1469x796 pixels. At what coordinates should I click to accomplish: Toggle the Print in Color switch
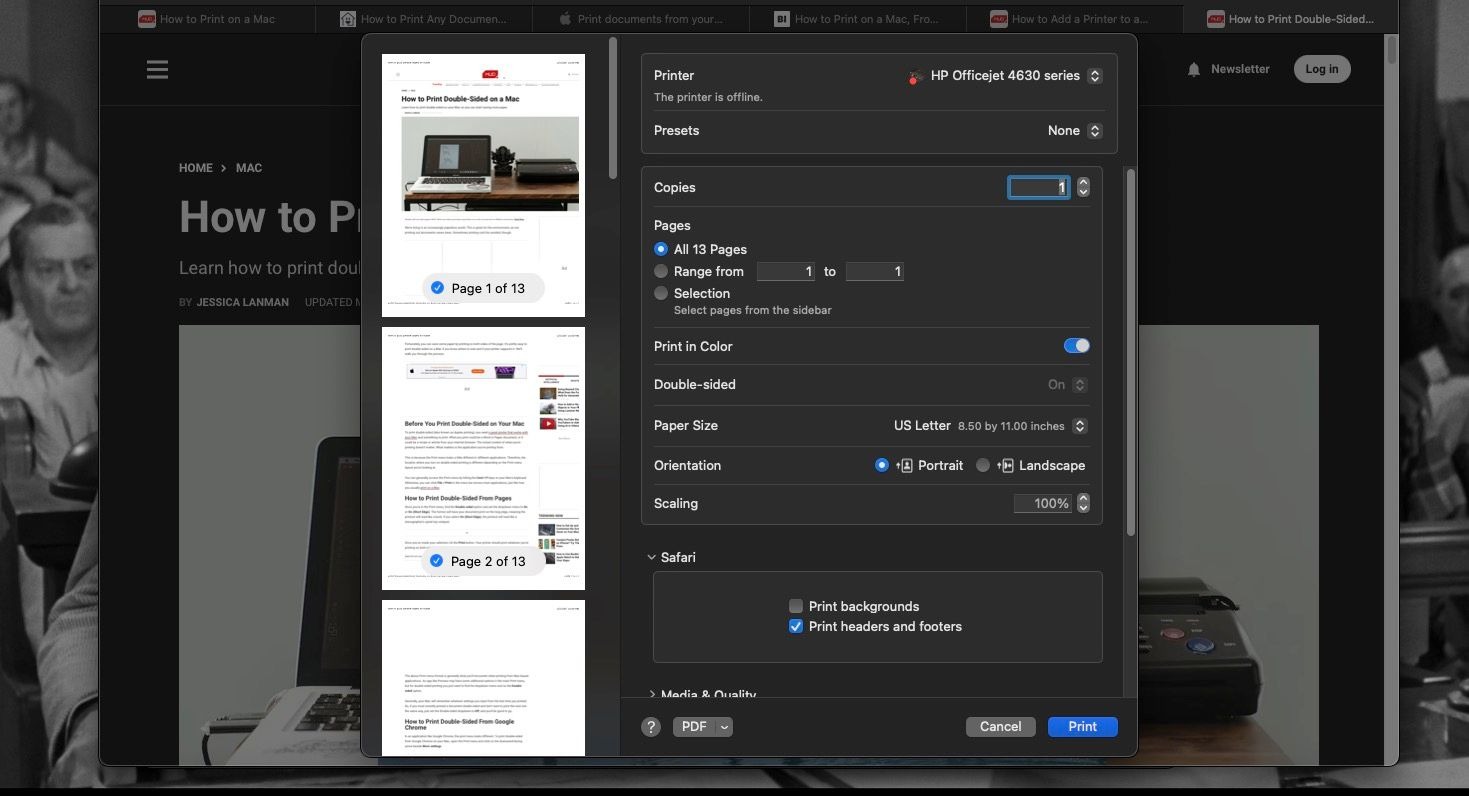[1076, 346]
